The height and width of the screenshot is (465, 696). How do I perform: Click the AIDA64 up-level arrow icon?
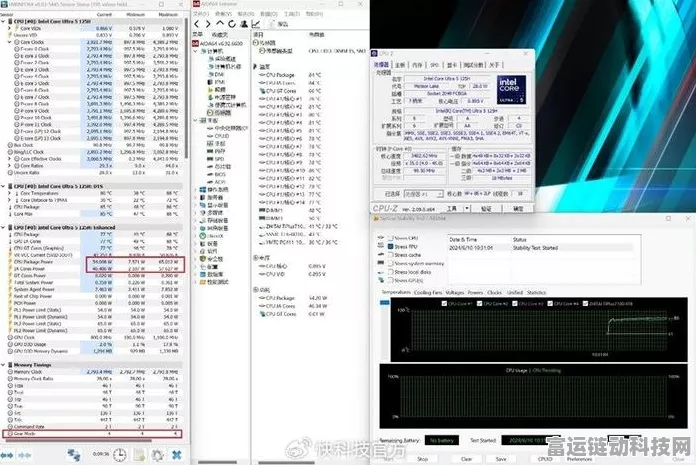pos(220,24)
